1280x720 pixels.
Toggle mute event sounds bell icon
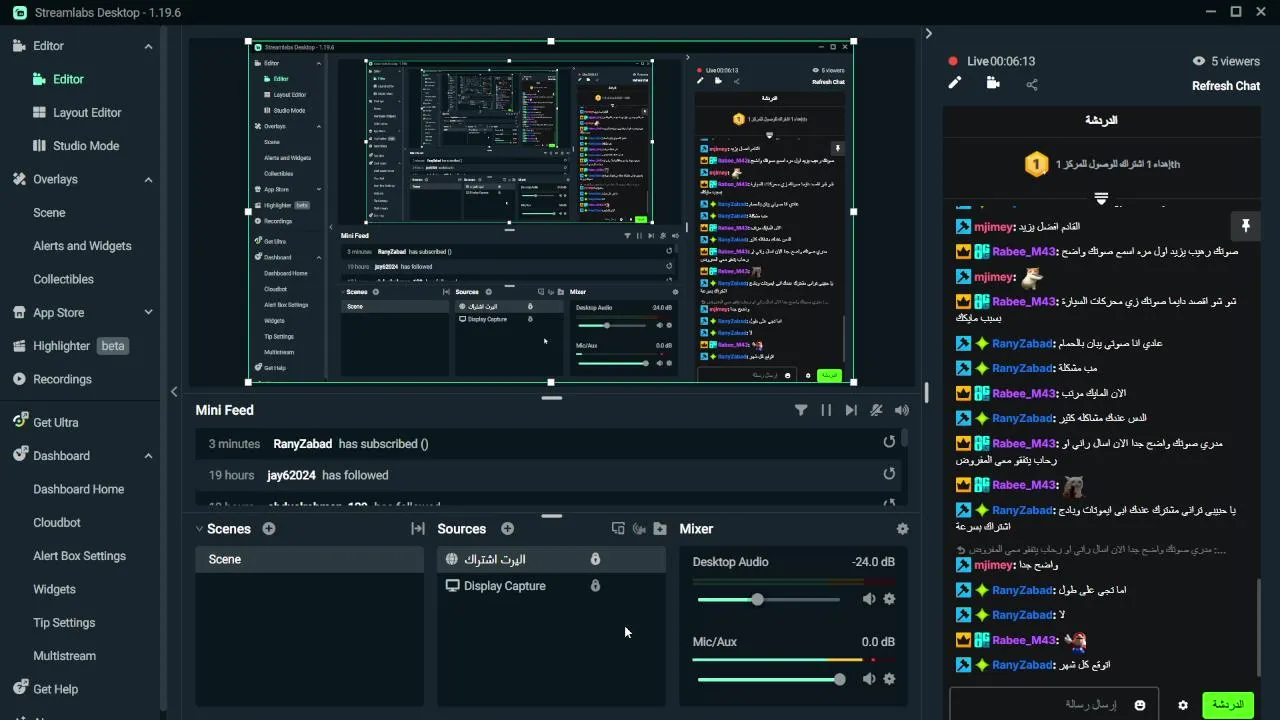(x=877, y=410)
